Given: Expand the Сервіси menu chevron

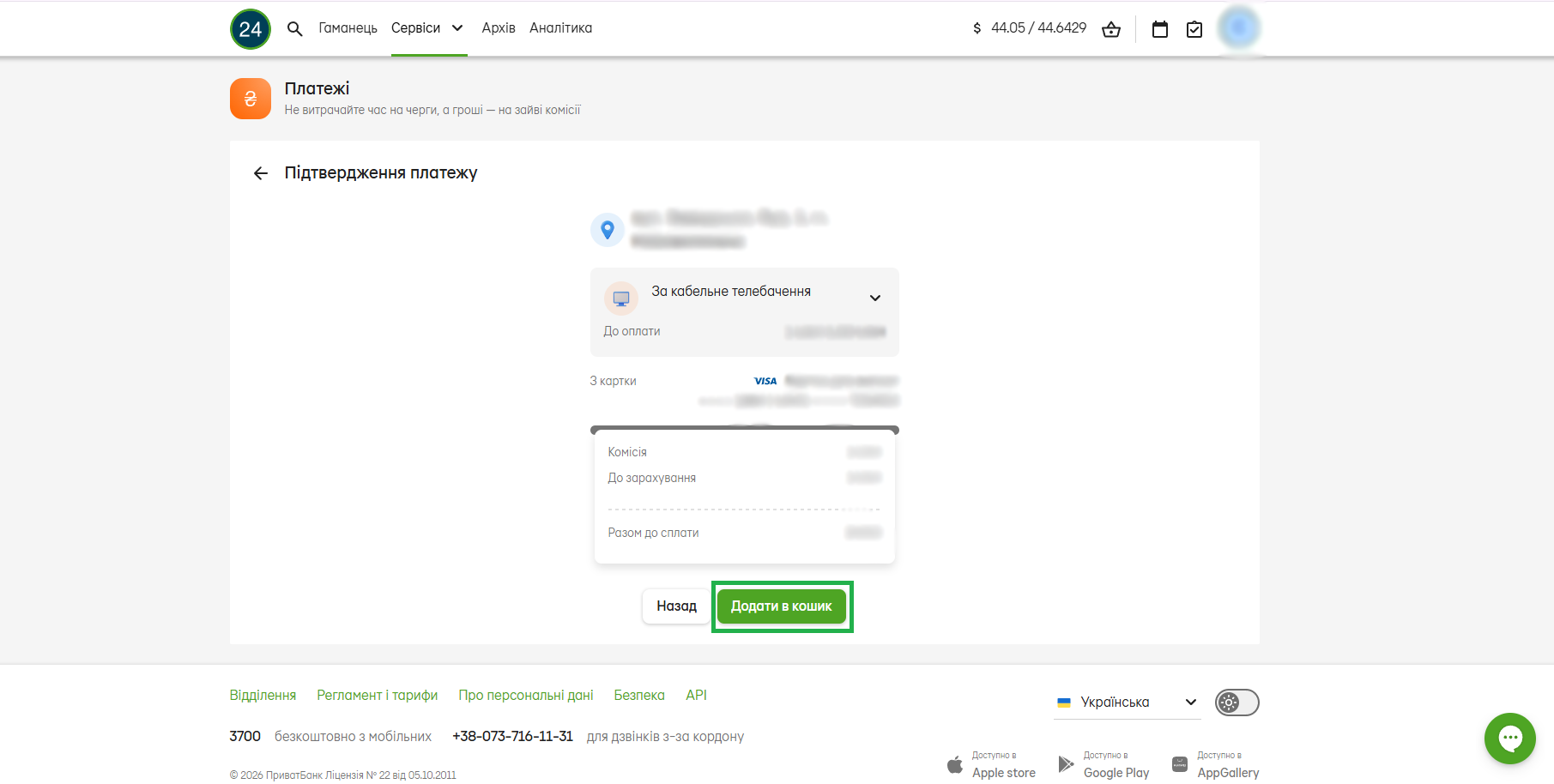Looking at the screenshot, I should pos(457,28).
